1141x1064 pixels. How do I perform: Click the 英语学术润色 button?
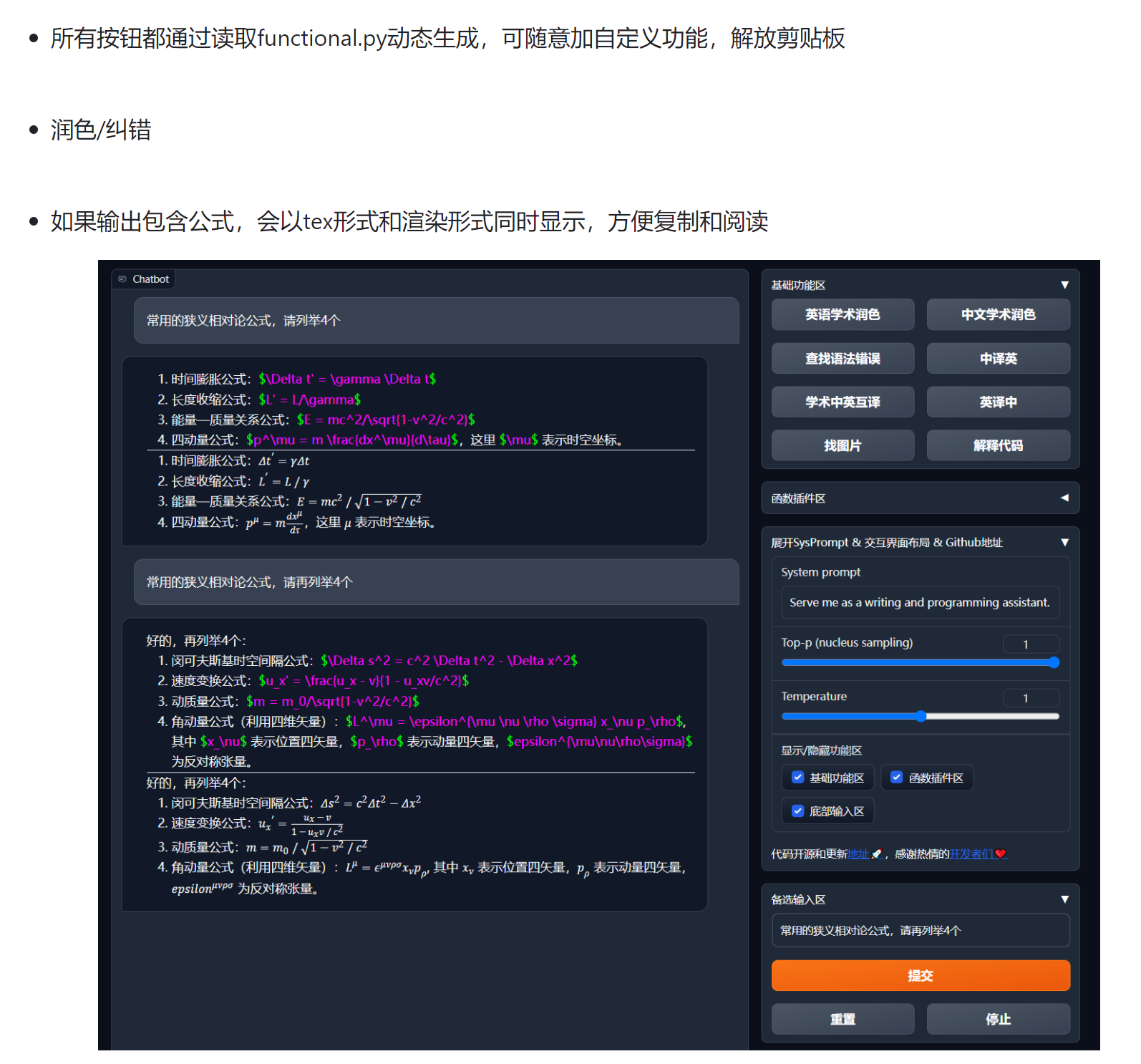(843, 314)
